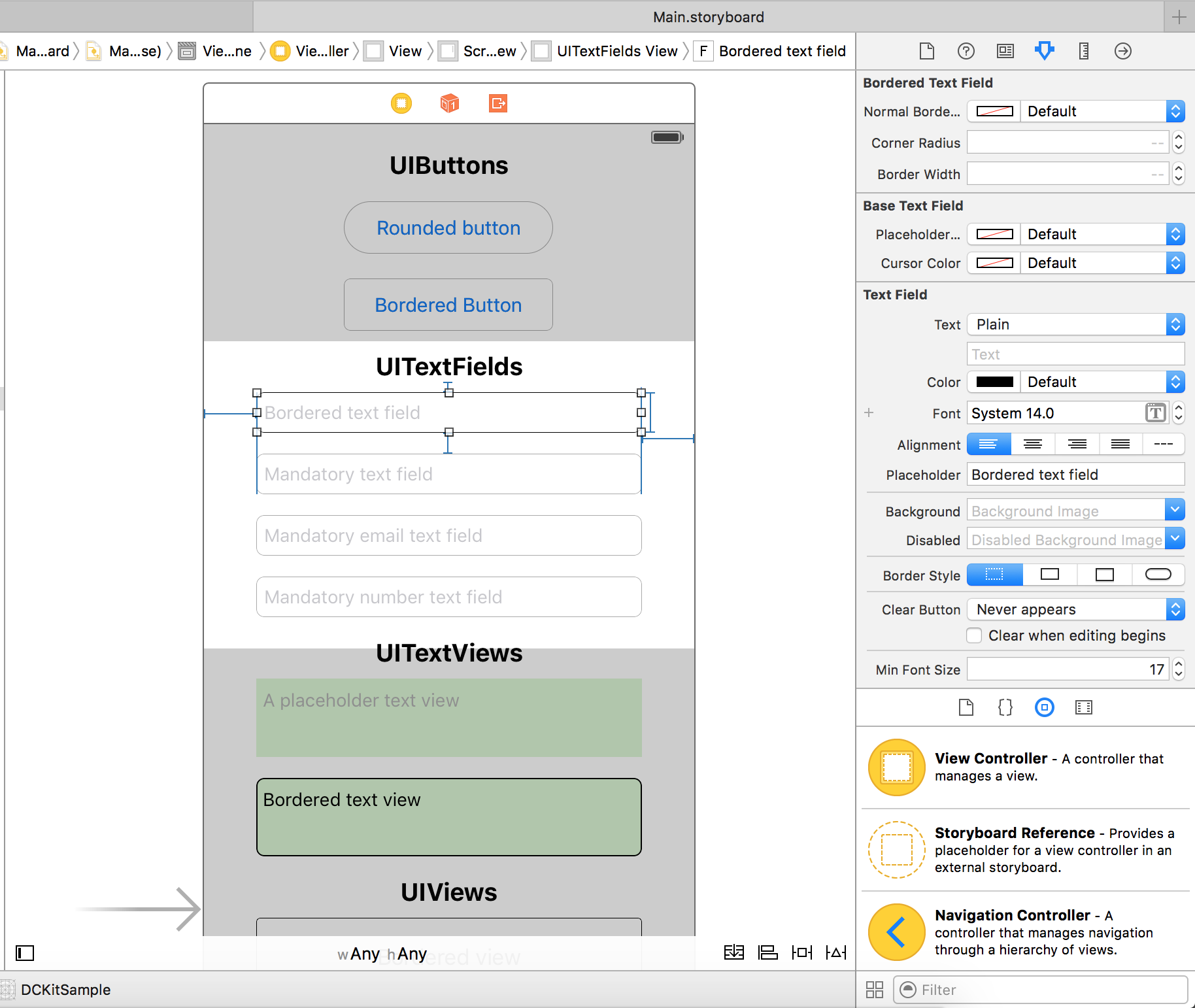Click the library Filter search field
The height and width of the screenshot is (1008, 1195).
pos(1041,990)
